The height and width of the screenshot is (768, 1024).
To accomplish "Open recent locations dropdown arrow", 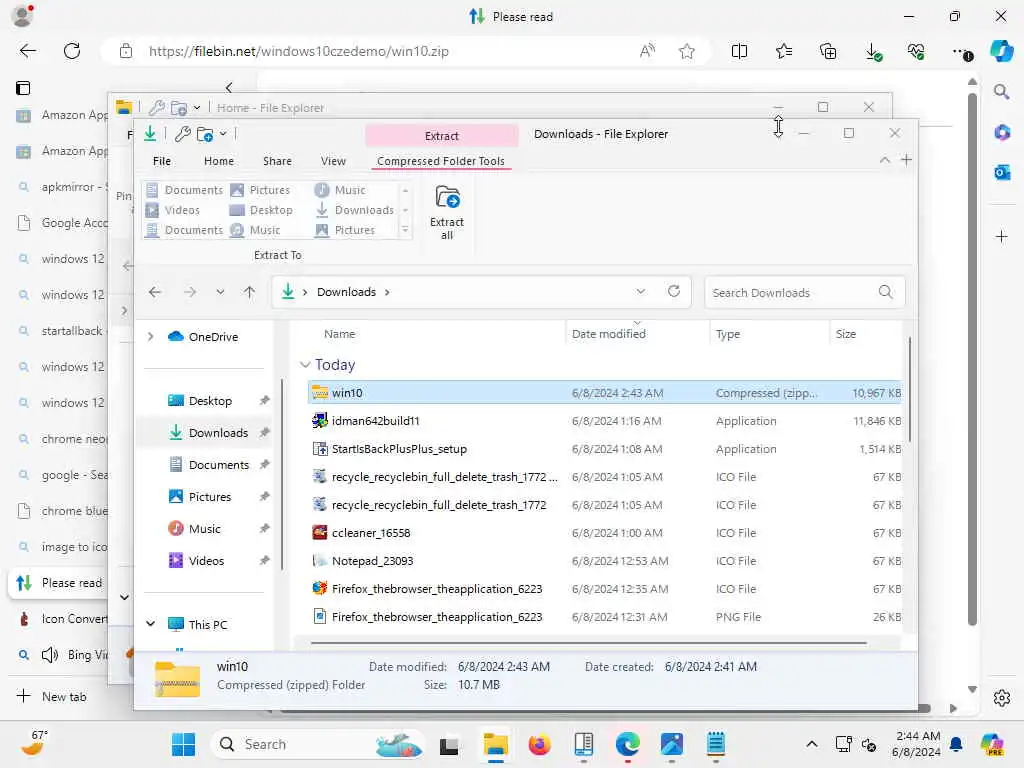I will pyautogui.click(x=220, y=292).
